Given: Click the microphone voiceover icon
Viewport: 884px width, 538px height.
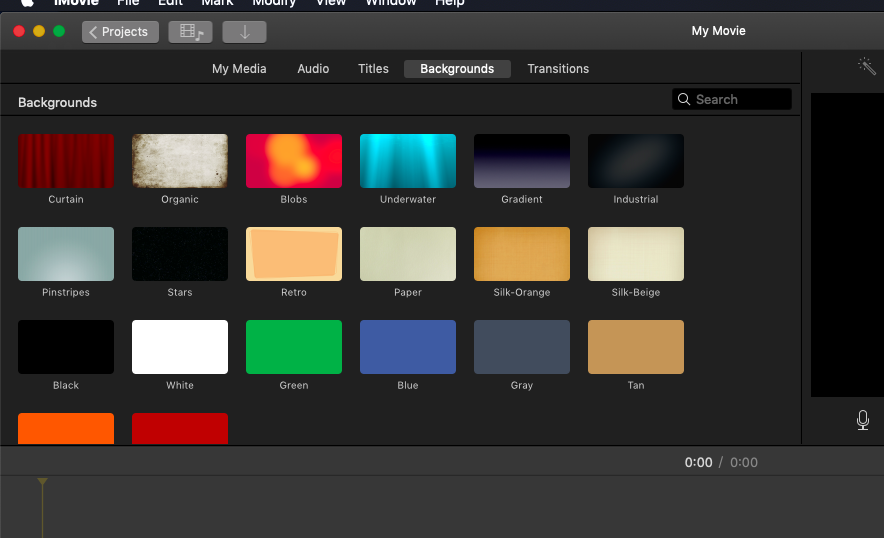Looking at the screenshot, I should pyautogui.click(x=863, y=420).
